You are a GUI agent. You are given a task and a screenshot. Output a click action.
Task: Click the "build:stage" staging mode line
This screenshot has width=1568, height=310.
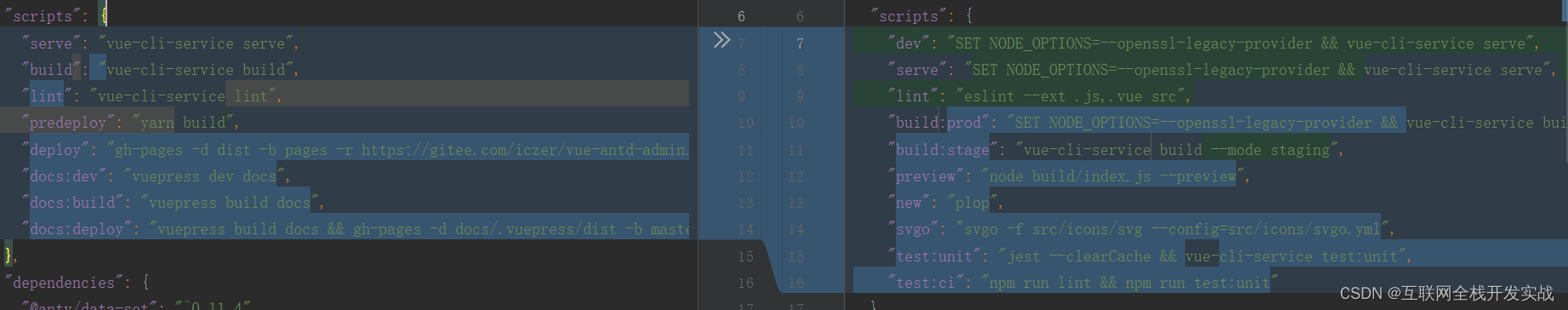1115,150
